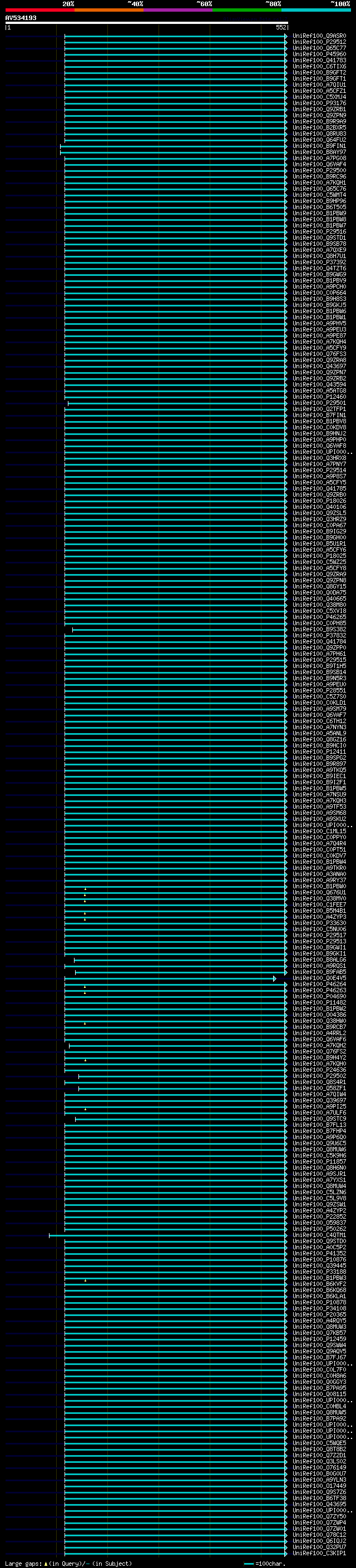The image size is (356, 1568).
Task: Select the UniRef100_Q58ZF1 label
Action: (x=319, y=1089)
